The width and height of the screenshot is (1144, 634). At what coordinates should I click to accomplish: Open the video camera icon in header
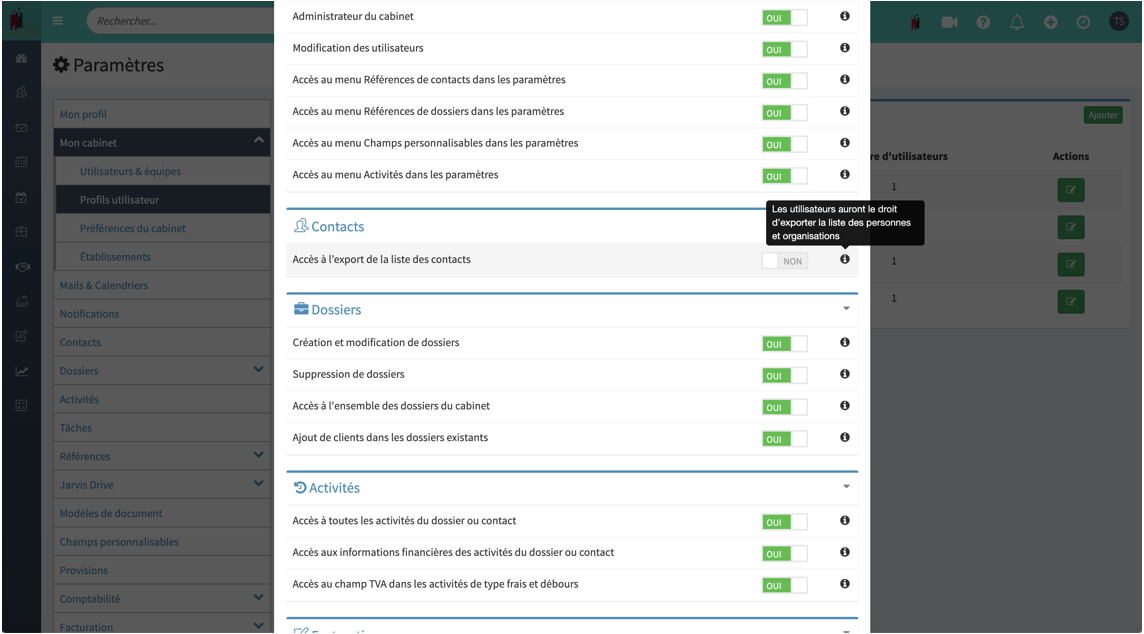click(948, 22)
